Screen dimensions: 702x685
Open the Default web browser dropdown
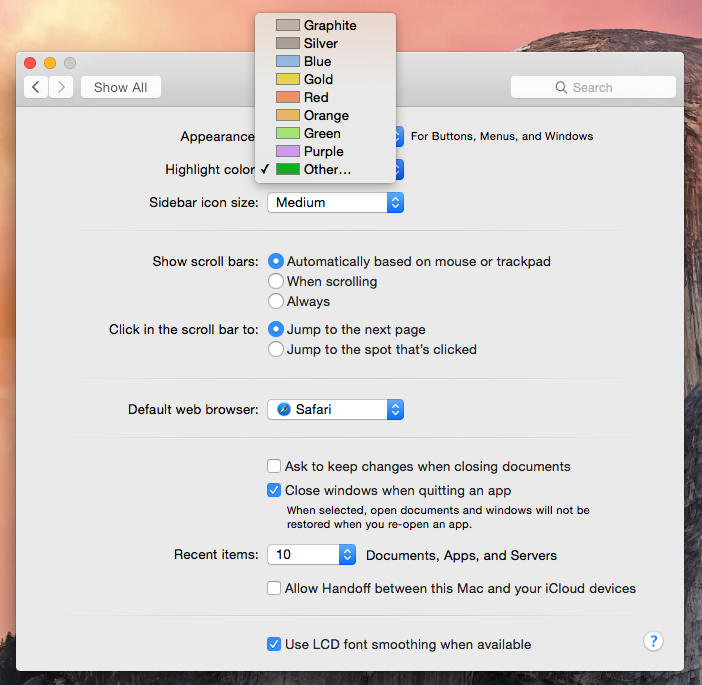coord(335,409)
